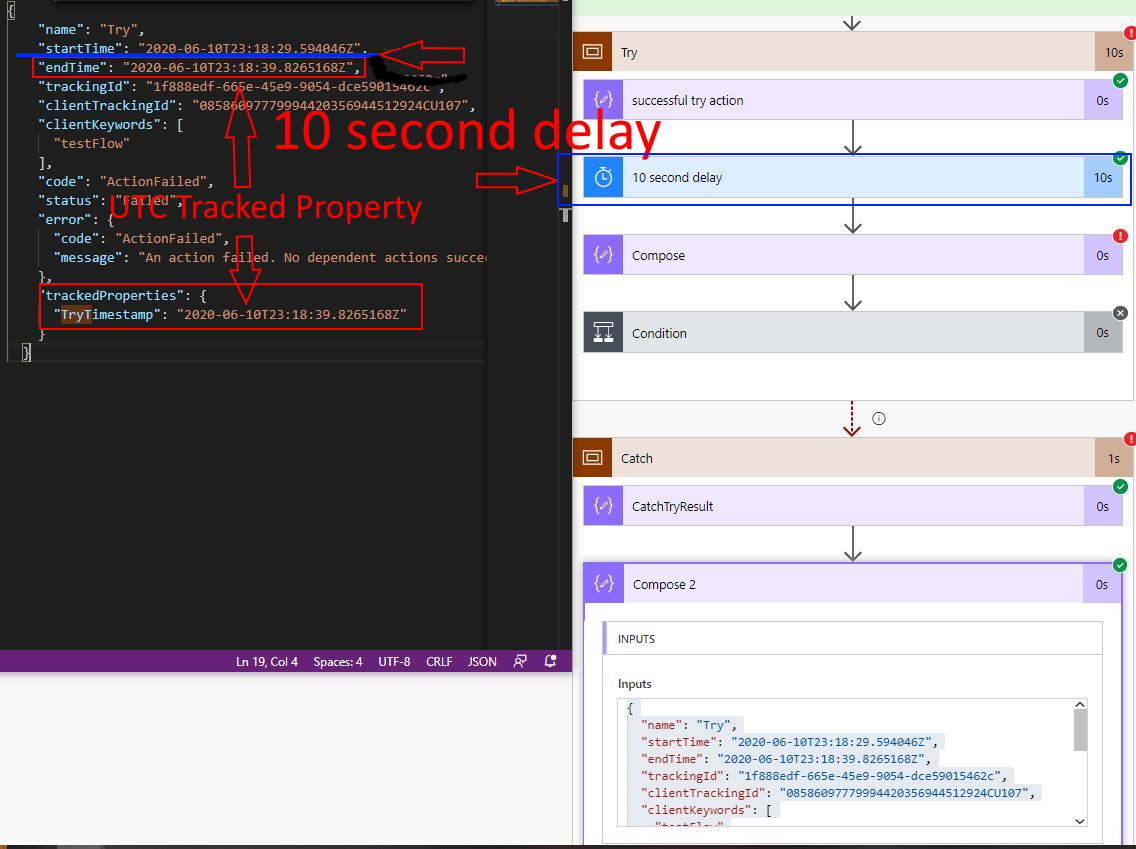Click the "clientTrackingId" line in editor
This screenshot has height=849, width=1136.
coord(256,105)
